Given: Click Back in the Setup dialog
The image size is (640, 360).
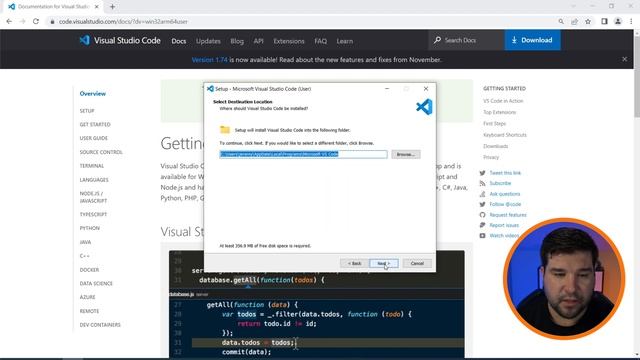Looking at the screenshot, I should [354, 263].
